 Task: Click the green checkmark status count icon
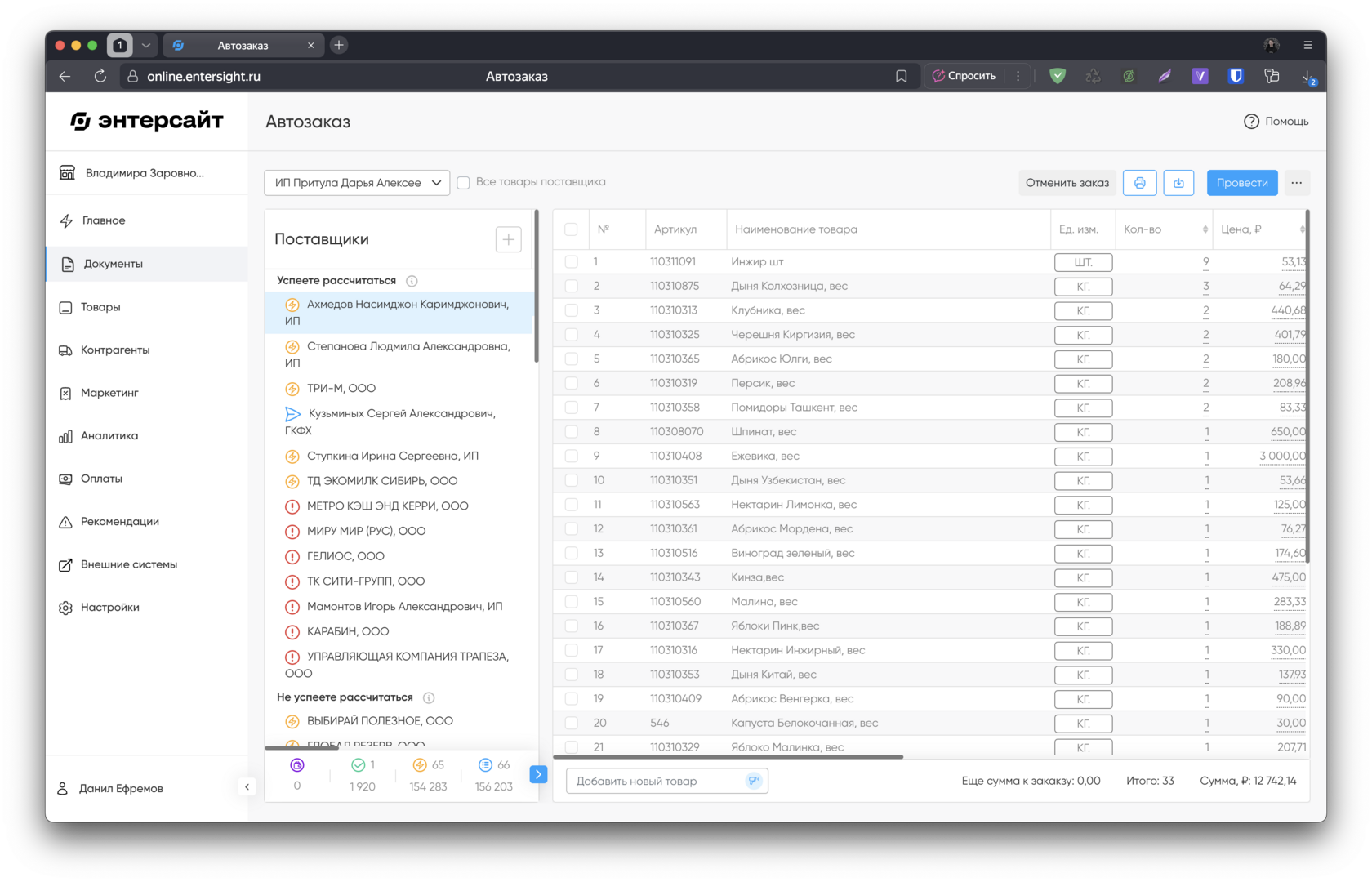coord(358,765)
